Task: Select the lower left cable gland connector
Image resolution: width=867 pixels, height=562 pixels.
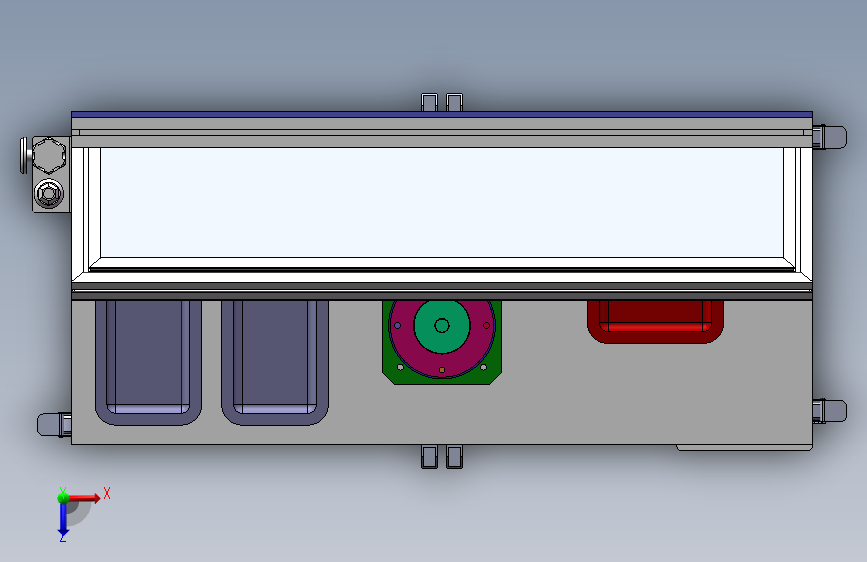Action: (54, 424)
